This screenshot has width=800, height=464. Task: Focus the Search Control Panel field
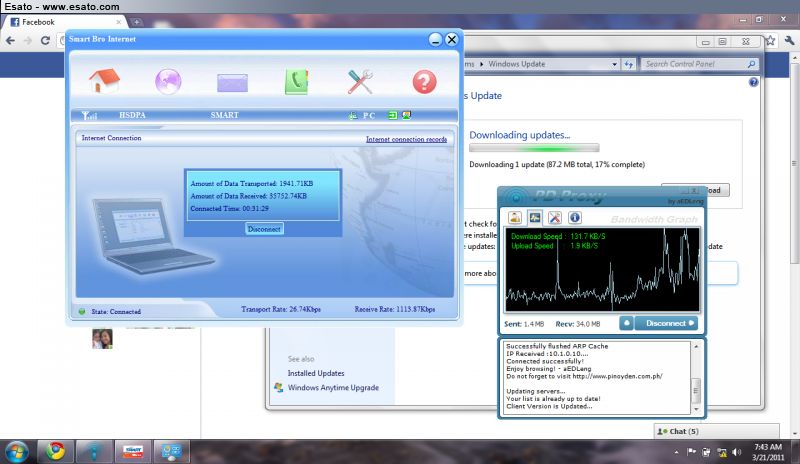[x=699, y=64]
